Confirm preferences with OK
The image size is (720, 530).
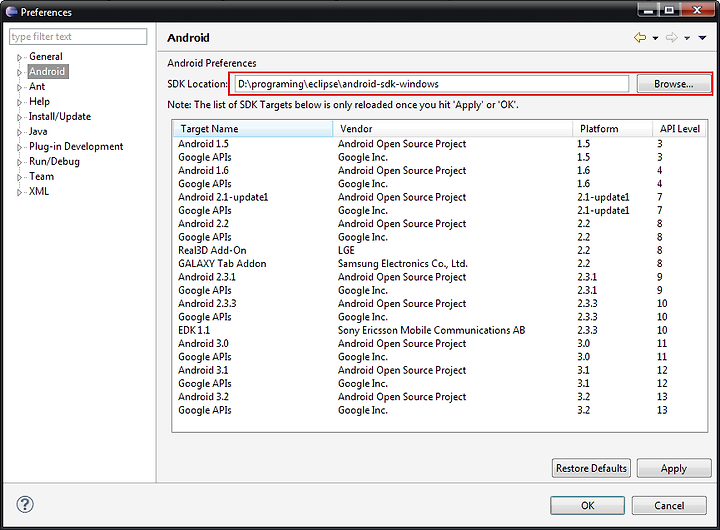[588, 505]
